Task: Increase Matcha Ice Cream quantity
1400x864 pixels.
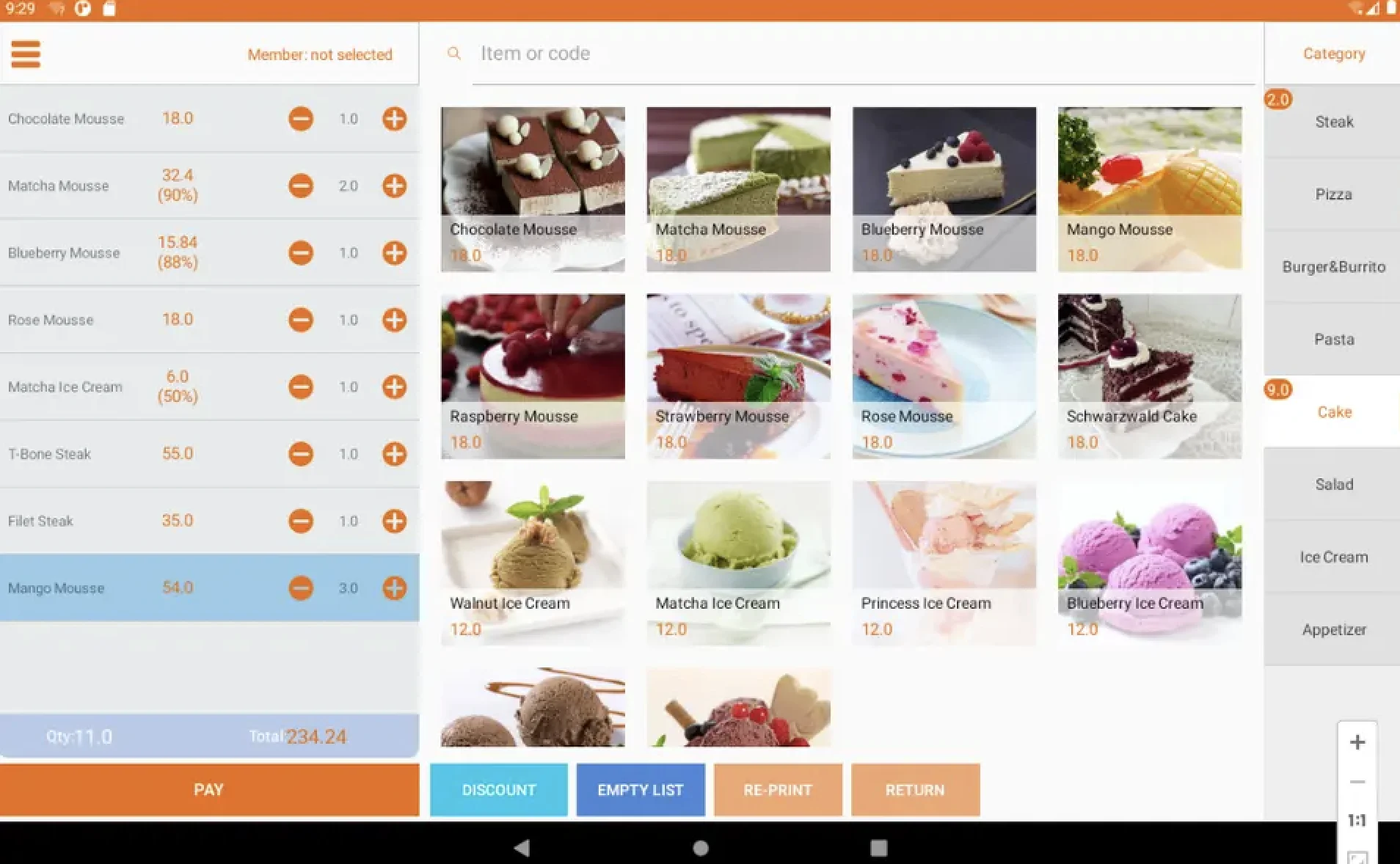Action: point(395,387)
